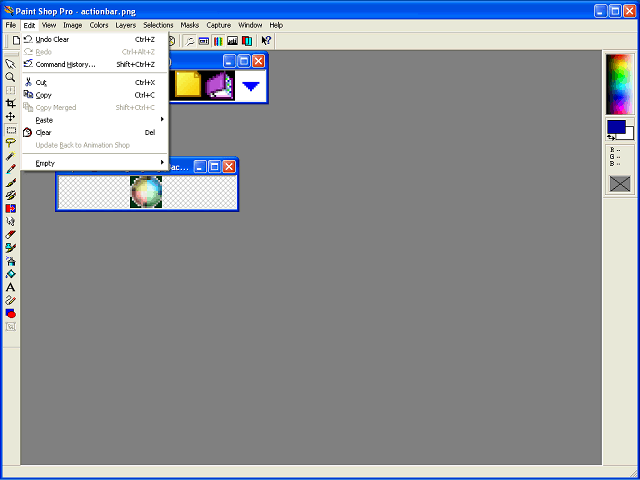Toggle the Histogram window toolbar button
This screenshot has height=480, width=640.
233,41
